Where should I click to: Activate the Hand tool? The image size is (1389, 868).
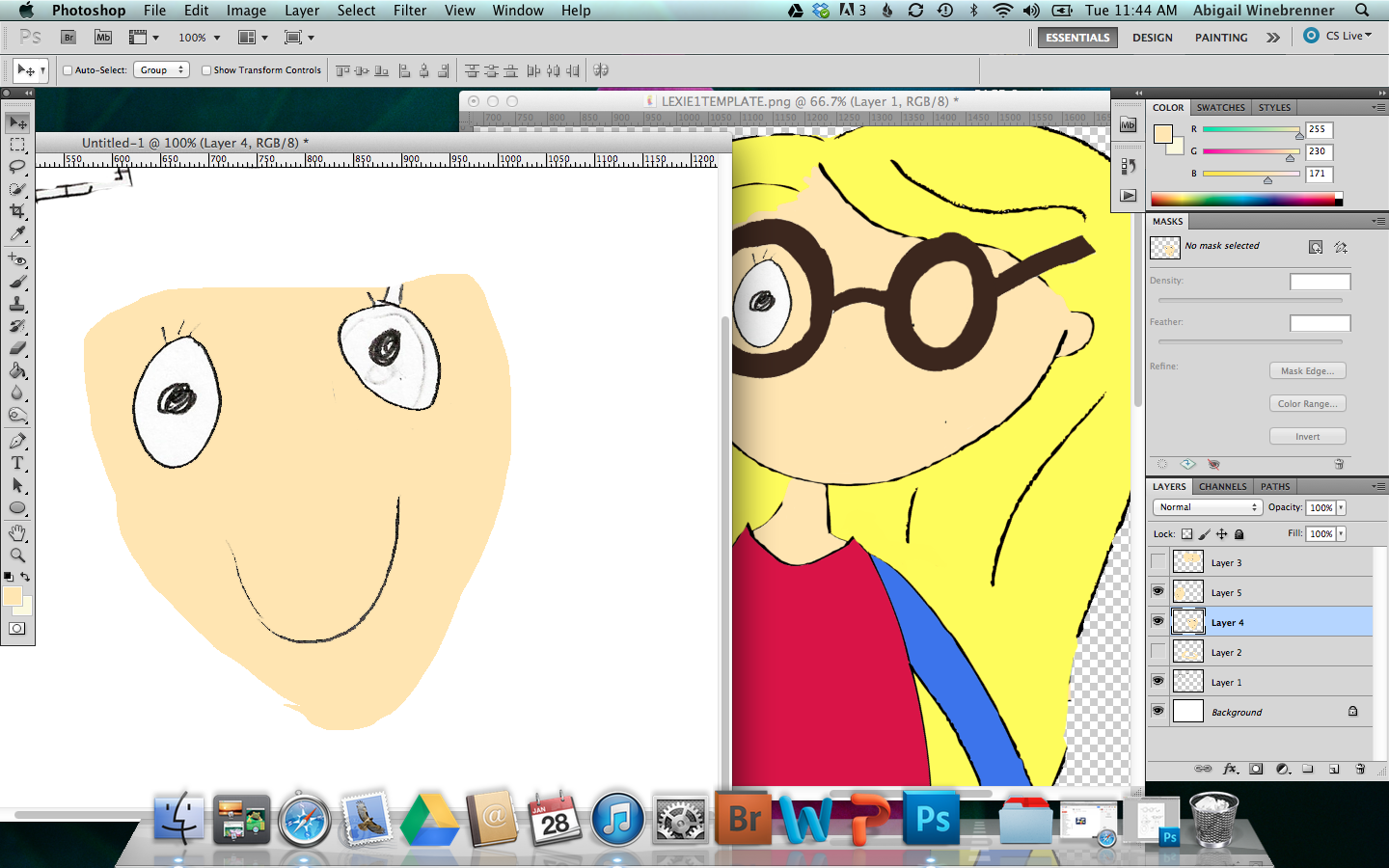click(17, 533)
